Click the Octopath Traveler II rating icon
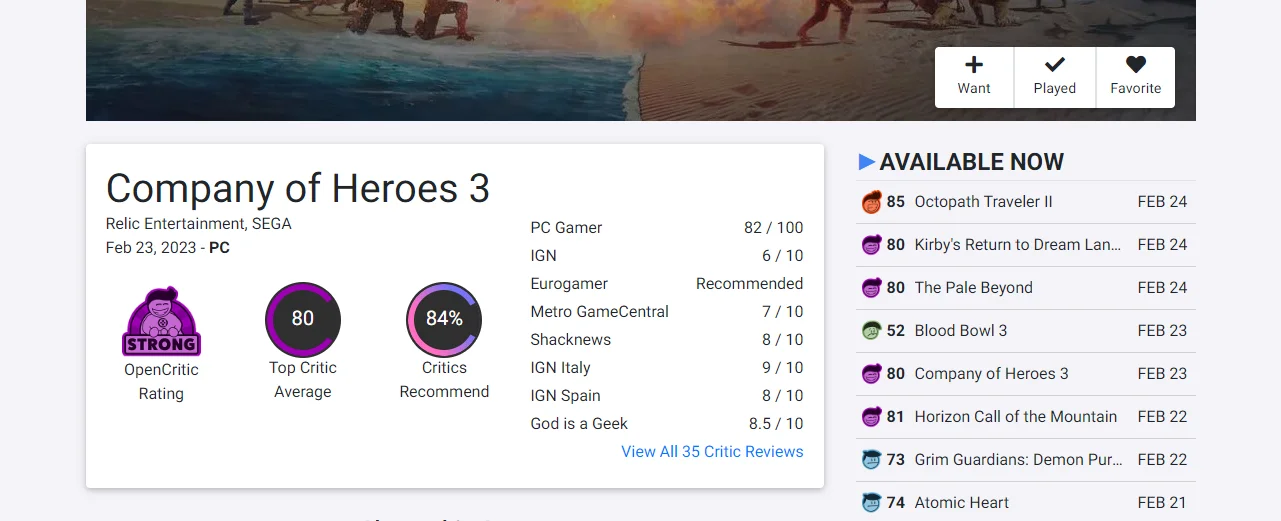 coord(871,202)
